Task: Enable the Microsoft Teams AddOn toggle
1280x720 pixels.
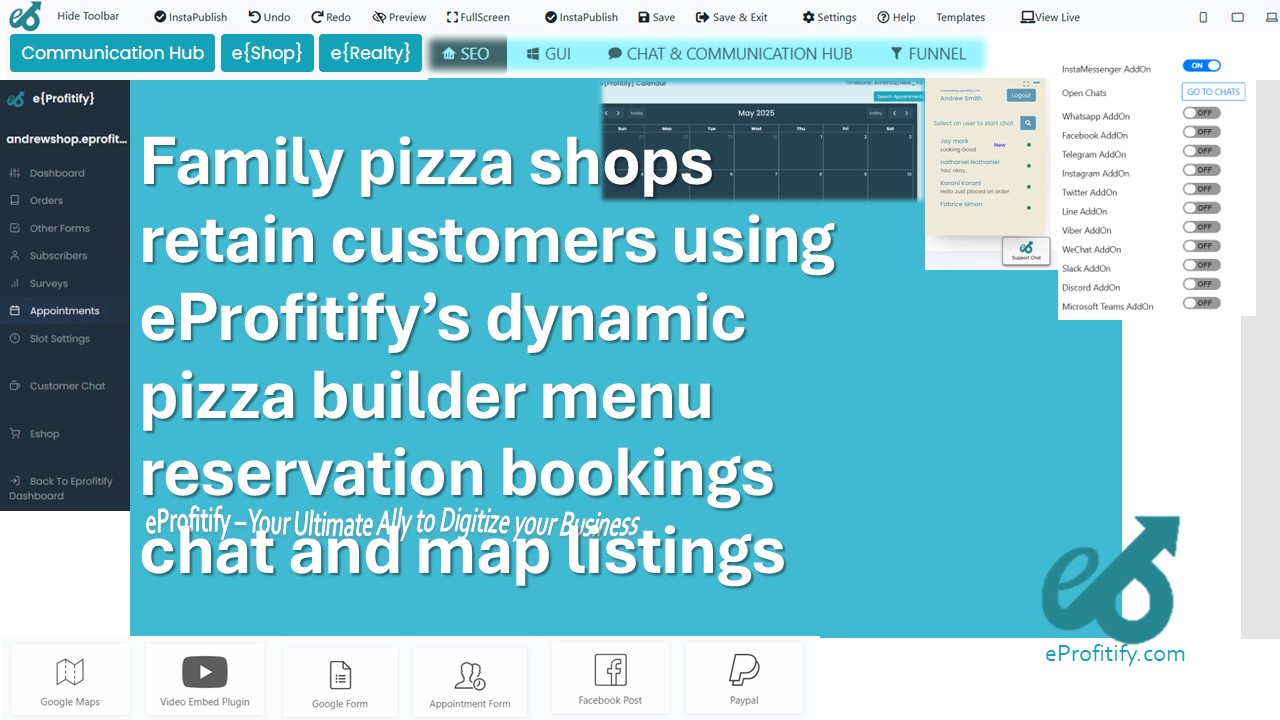Action: pos(1201,303)
